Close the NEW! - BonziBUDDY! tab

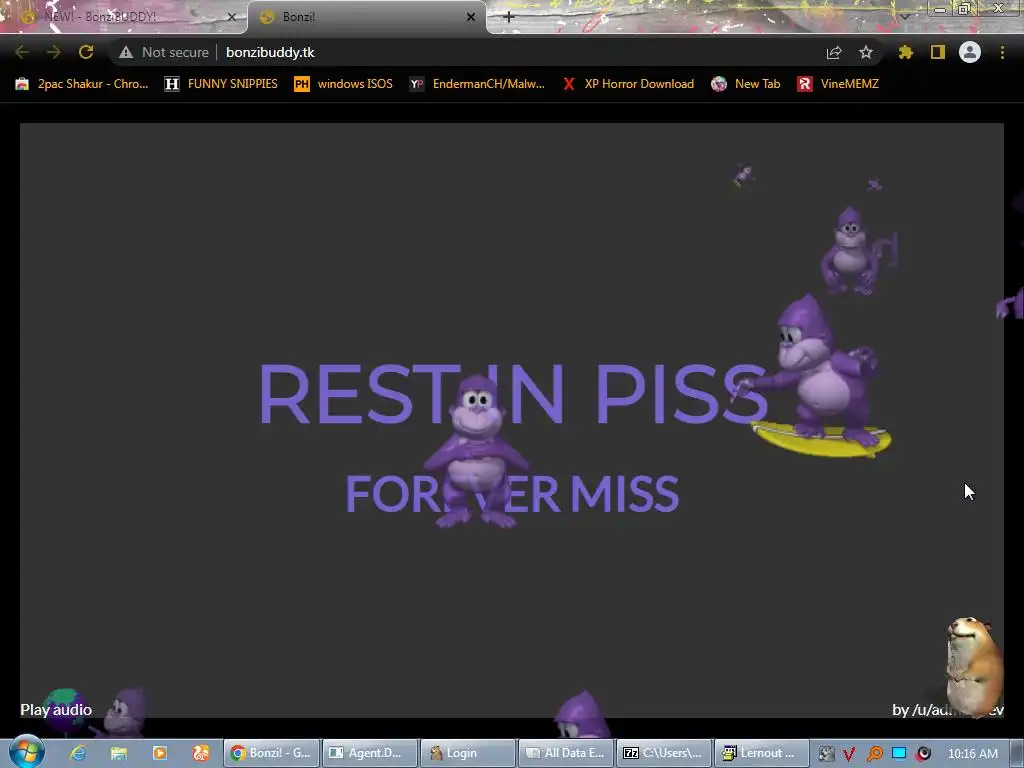click(231, 17)
